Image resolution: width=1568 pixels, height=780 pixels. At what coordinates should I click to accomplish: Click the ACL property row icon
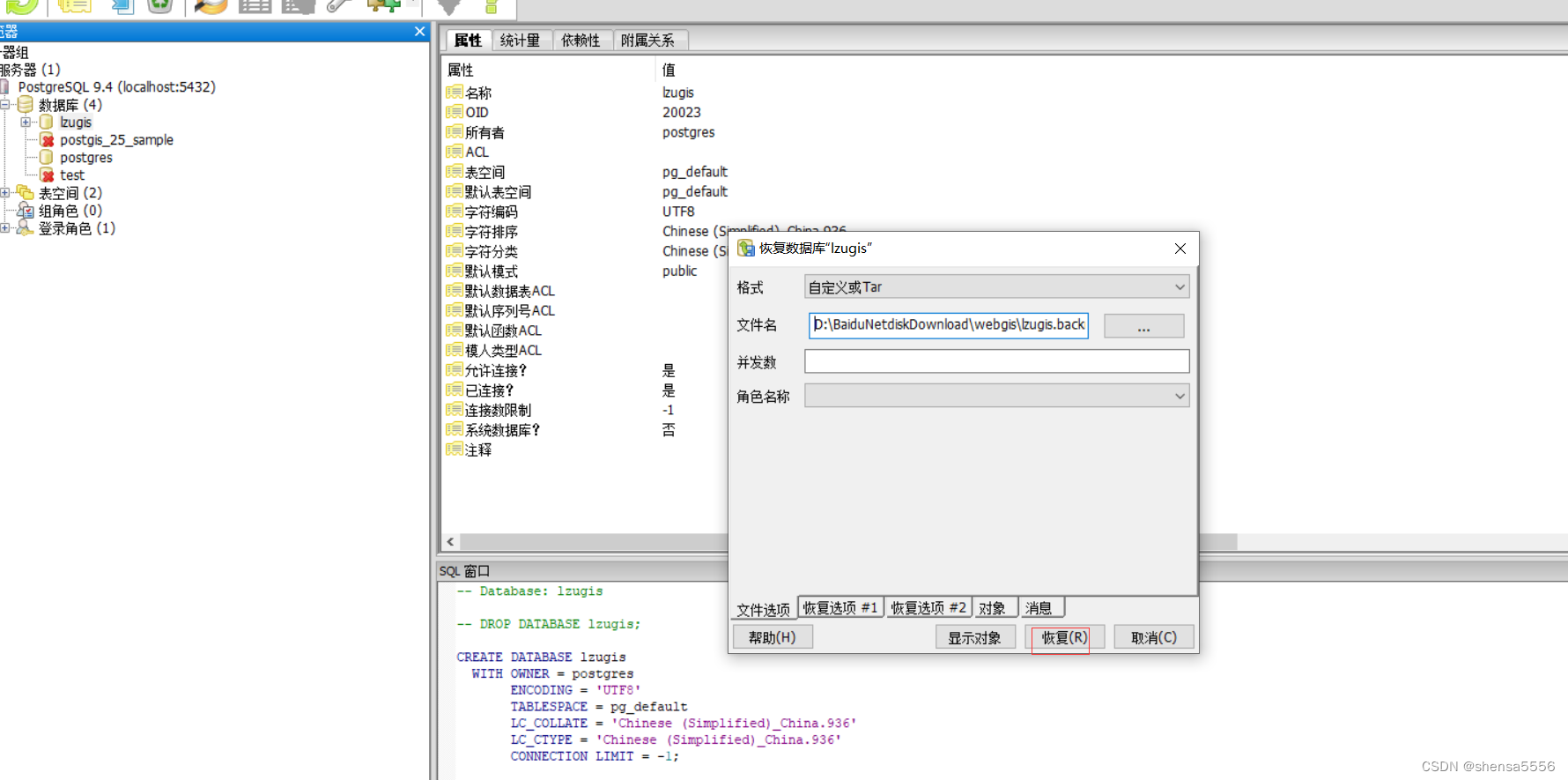pos(454,152)
